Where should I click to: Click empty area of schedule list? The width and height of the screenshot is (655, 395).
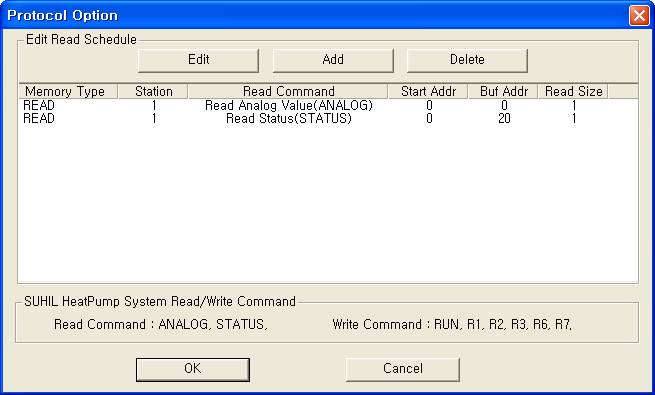pyautogui.click(x=328, y=205)
